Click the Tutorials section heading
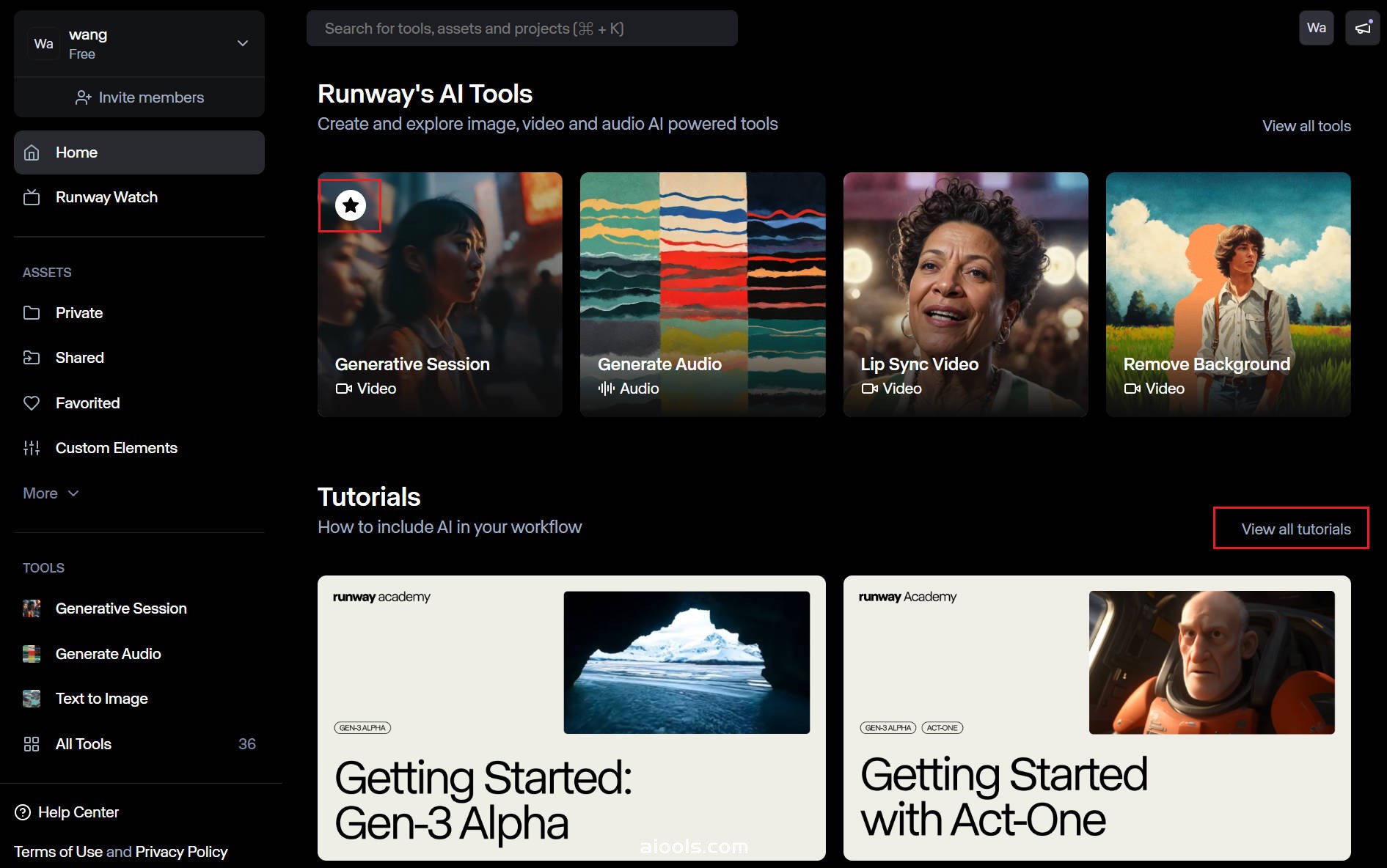 pyautogui.click(x=369, y=497)
